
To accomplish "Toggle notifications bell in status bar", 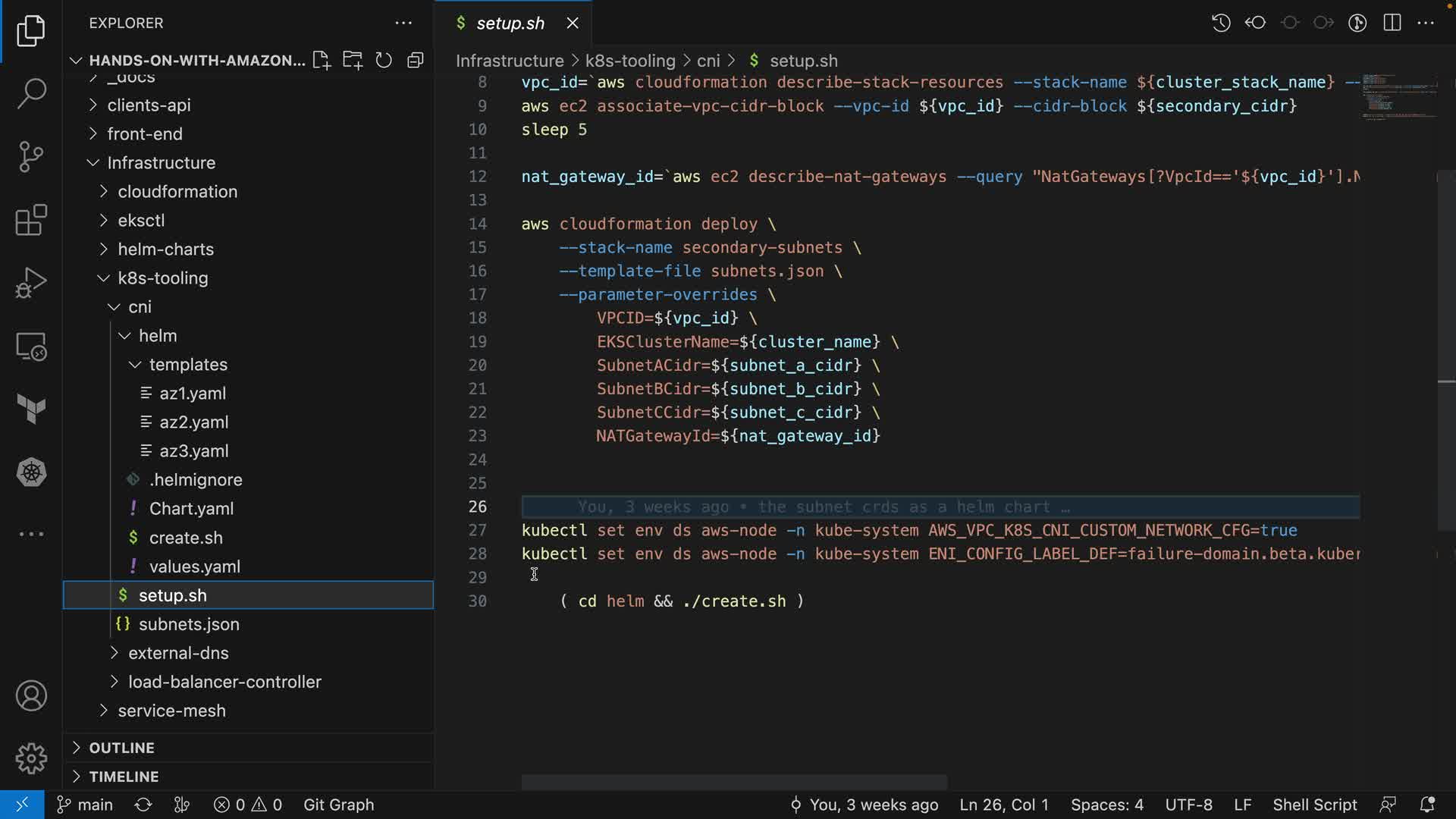I will point(1426,805).
